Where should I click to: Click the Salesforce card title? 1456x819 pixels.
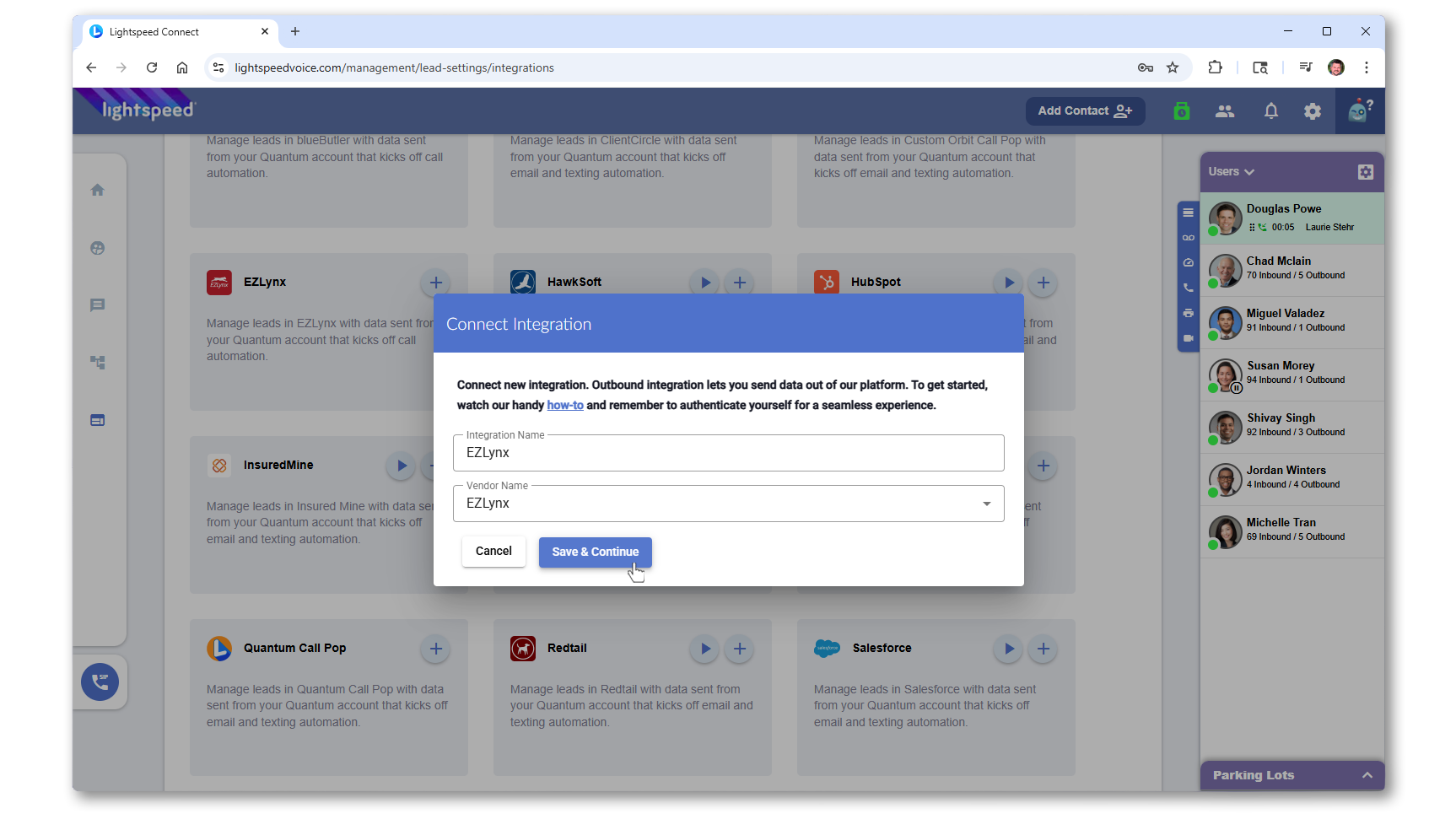pyautogui.click(x=882, y=649)
